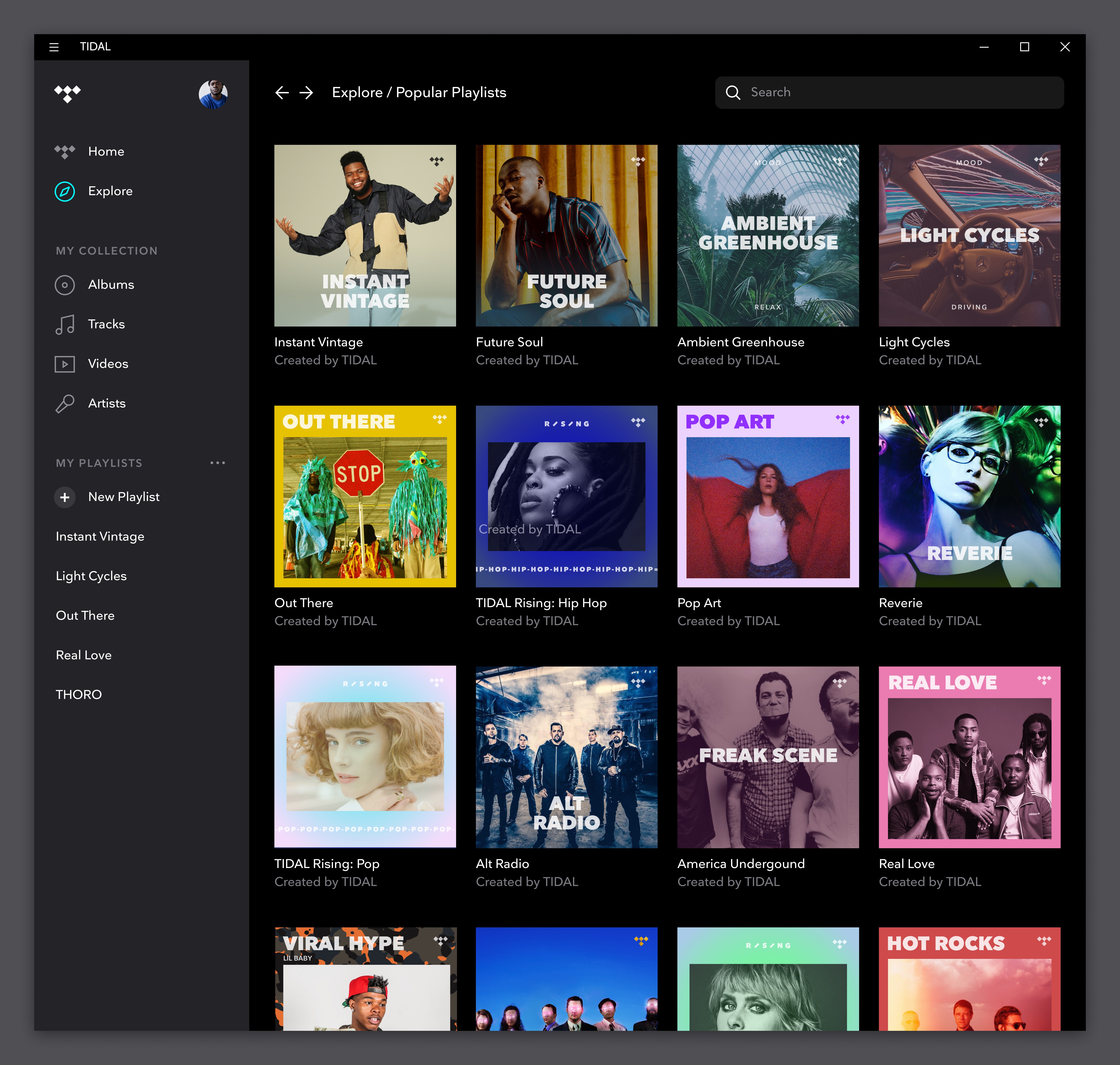Select the Tracks icon in My Collection

(x=65, y=324)
